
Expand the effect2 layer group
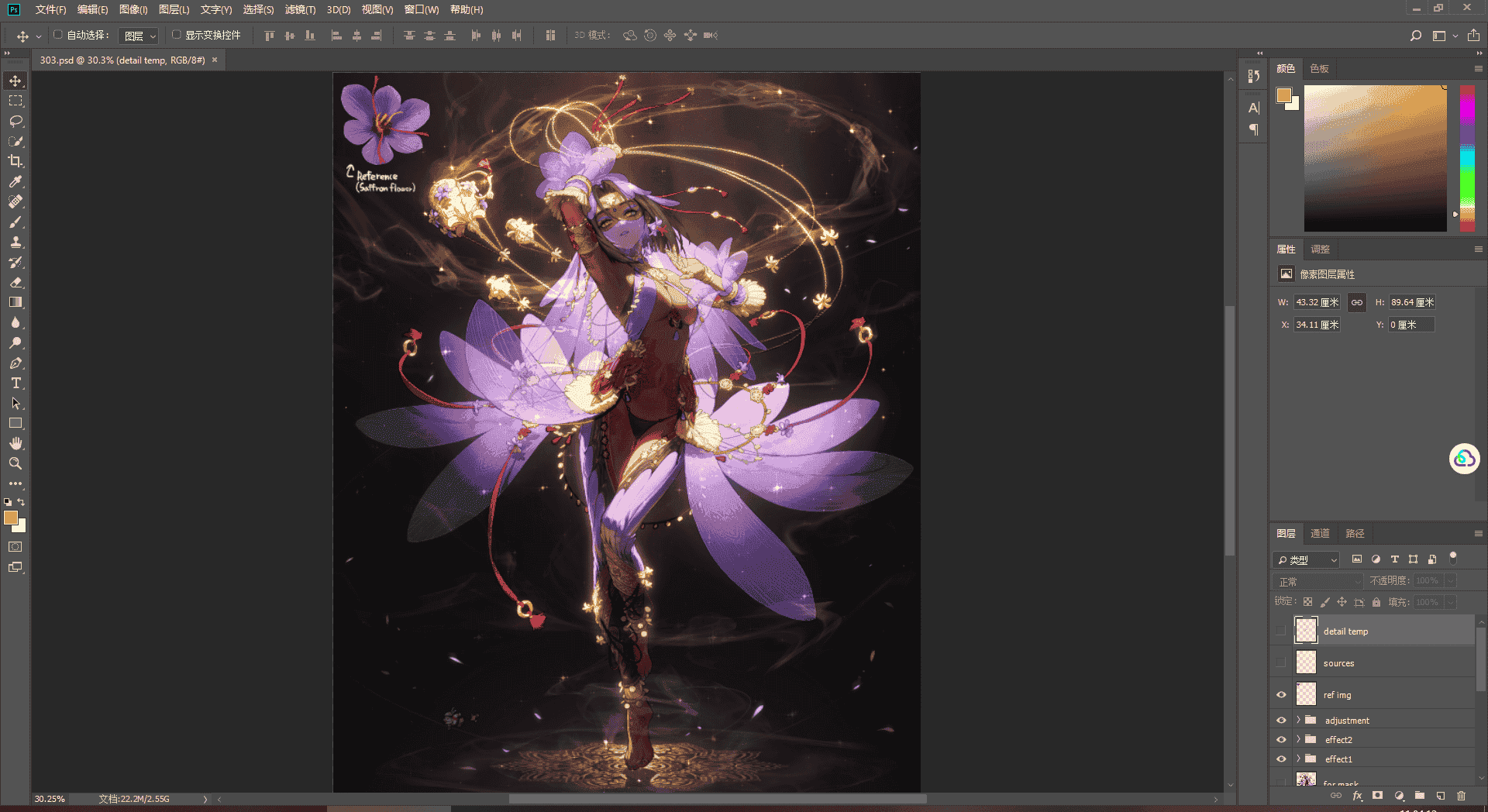(x=1298, y=740)
